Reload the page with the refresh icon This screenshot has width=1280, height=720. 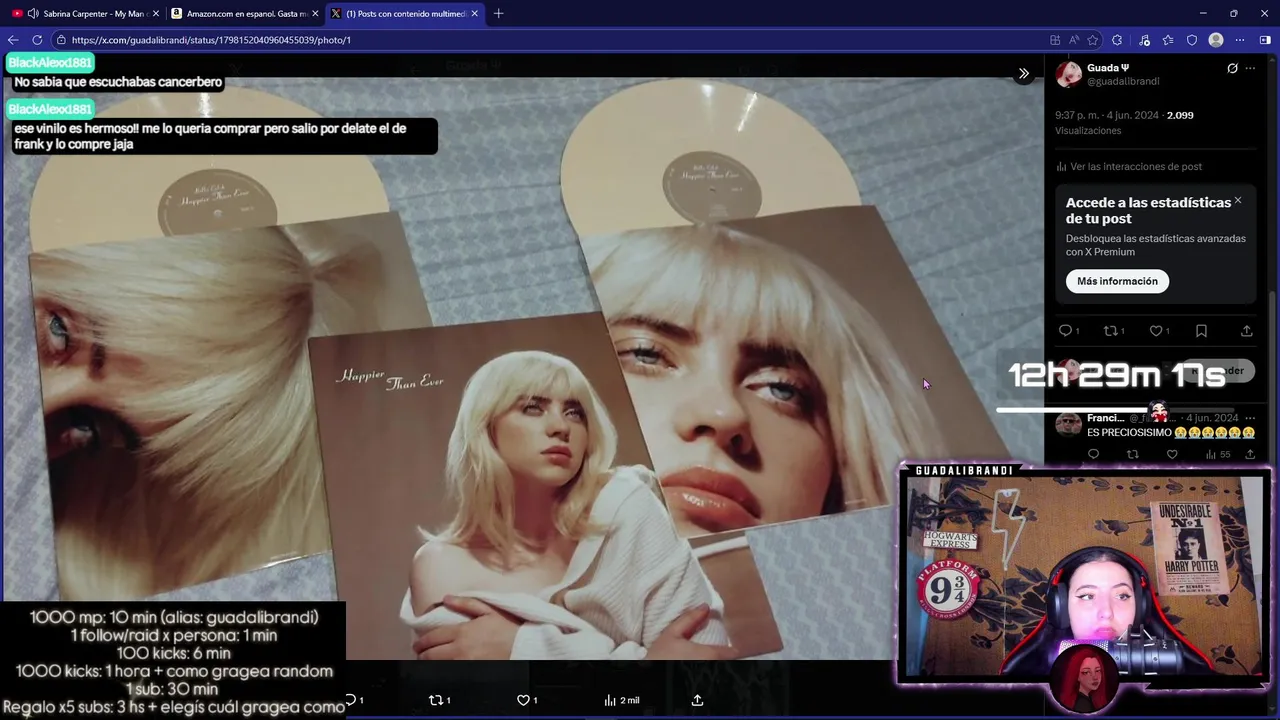click(x=37, y=40)
